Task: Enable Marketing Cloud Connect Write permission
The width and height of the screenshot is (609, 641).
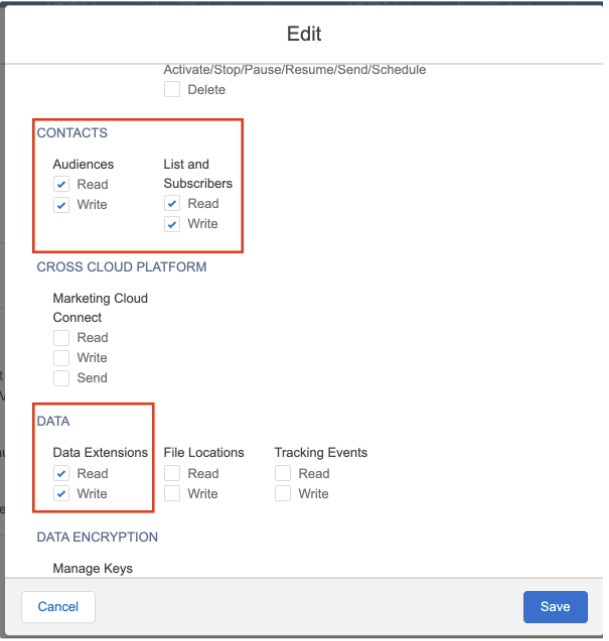Action: tap(61, 358)
